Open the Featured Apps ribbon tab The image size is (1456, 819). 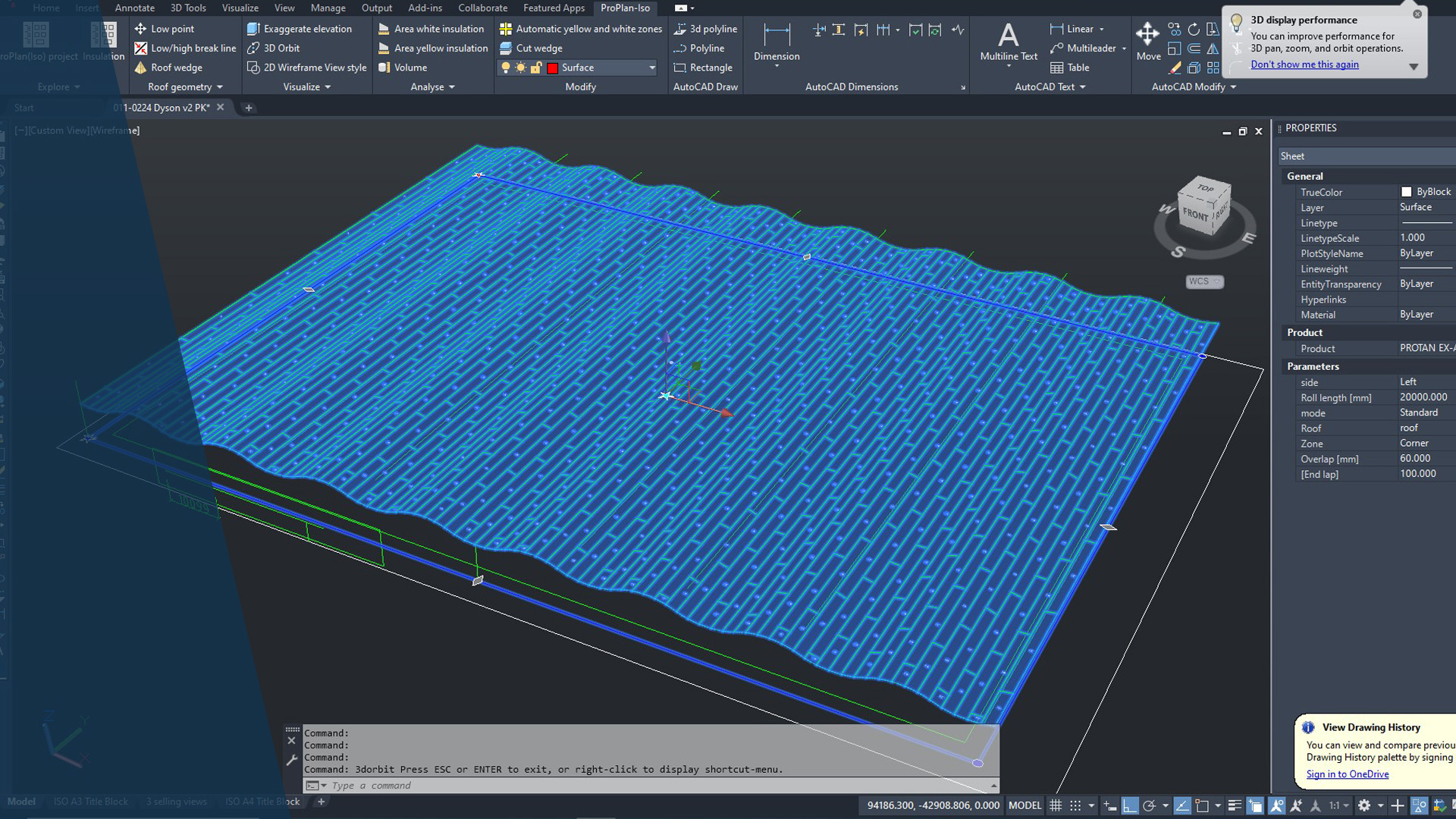(554, 8)
